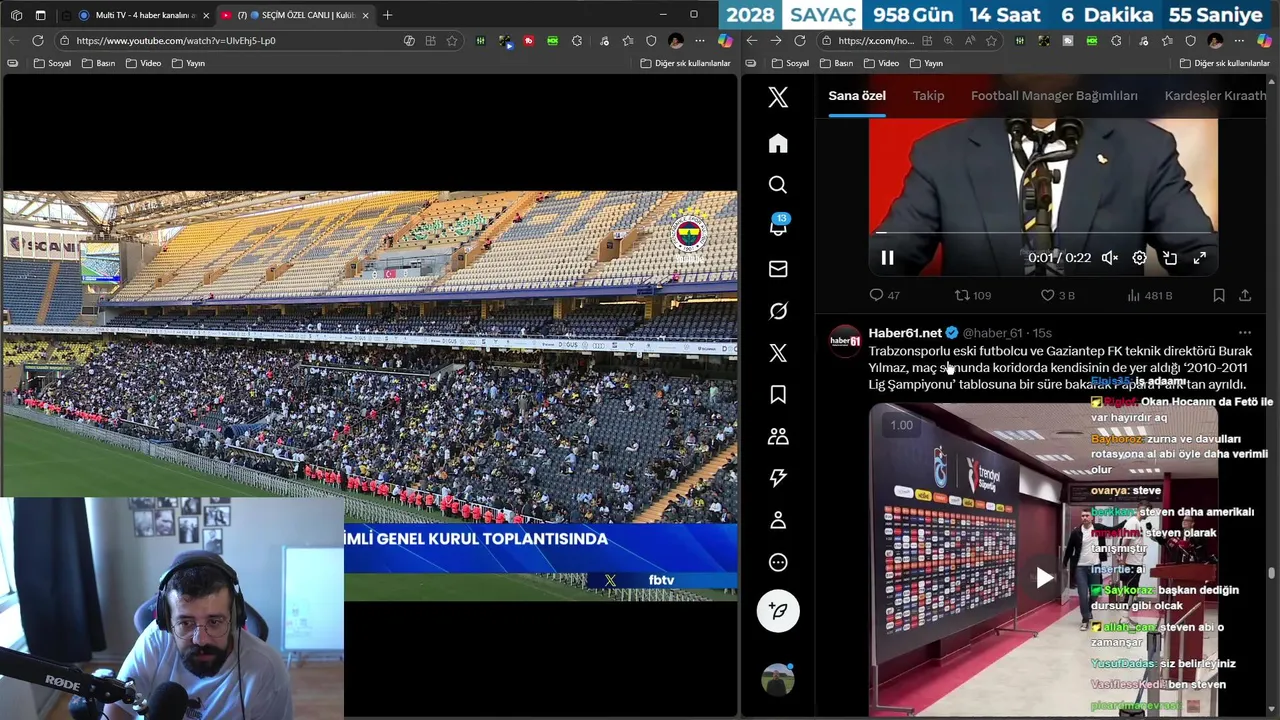Reload the YouTube page
The image size is (1280, 720).
[x=38, y=40]
